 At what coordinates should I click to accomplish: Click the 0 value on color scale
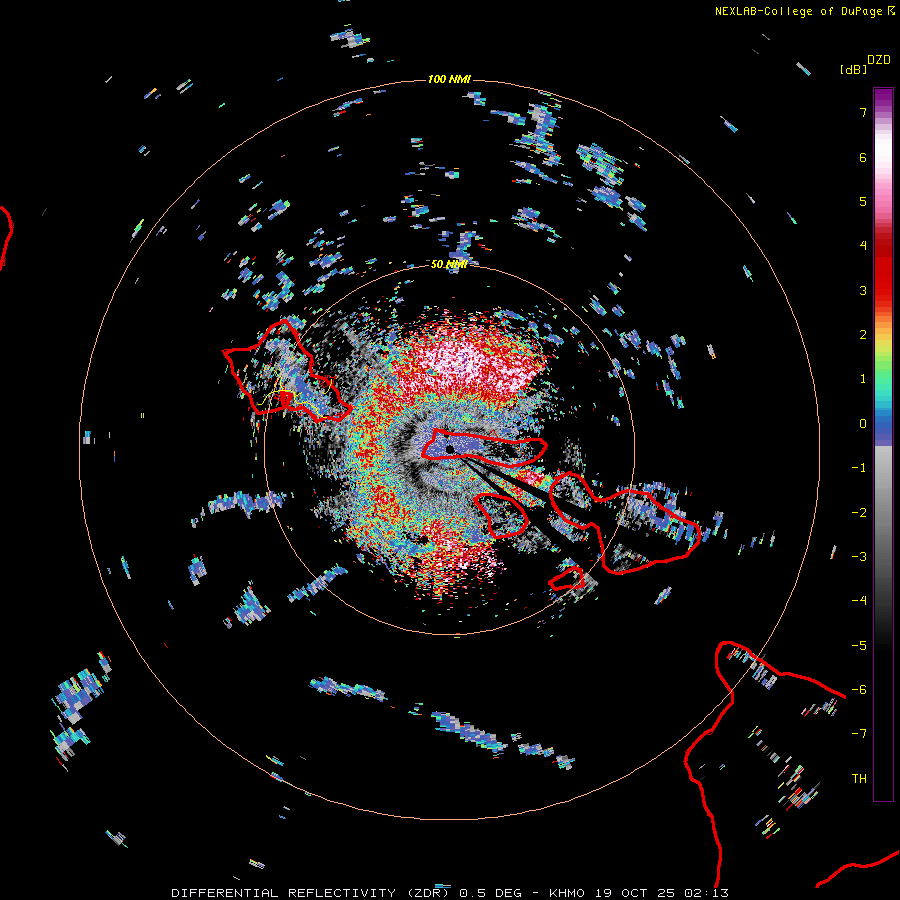[x=863, y=424]
